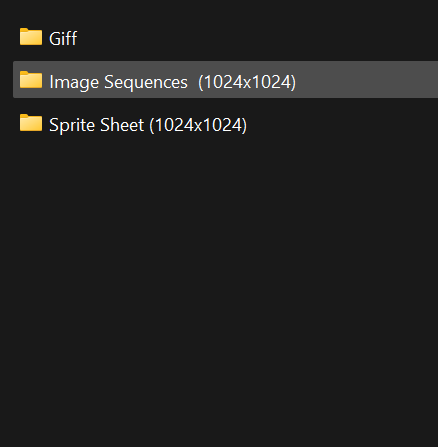Deselect by clicking the empty dark pane area

(219, 283)
